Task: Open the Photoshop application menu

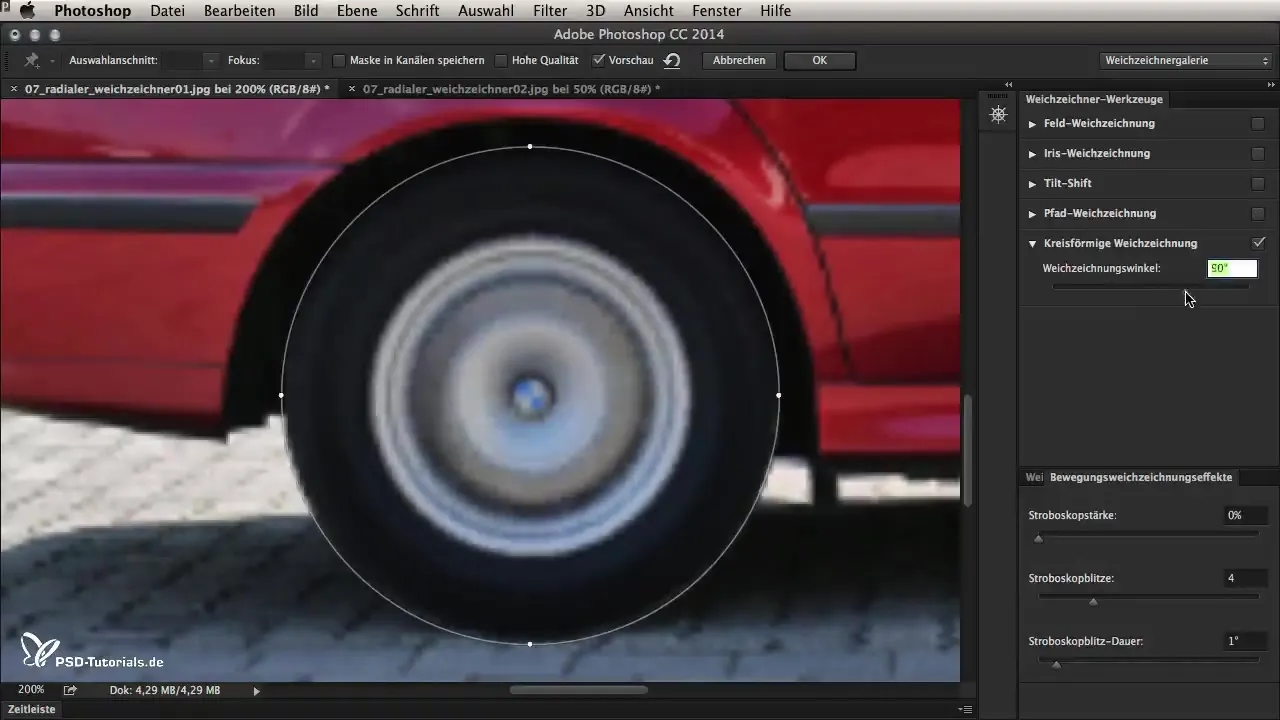Action: pos(92,11)
